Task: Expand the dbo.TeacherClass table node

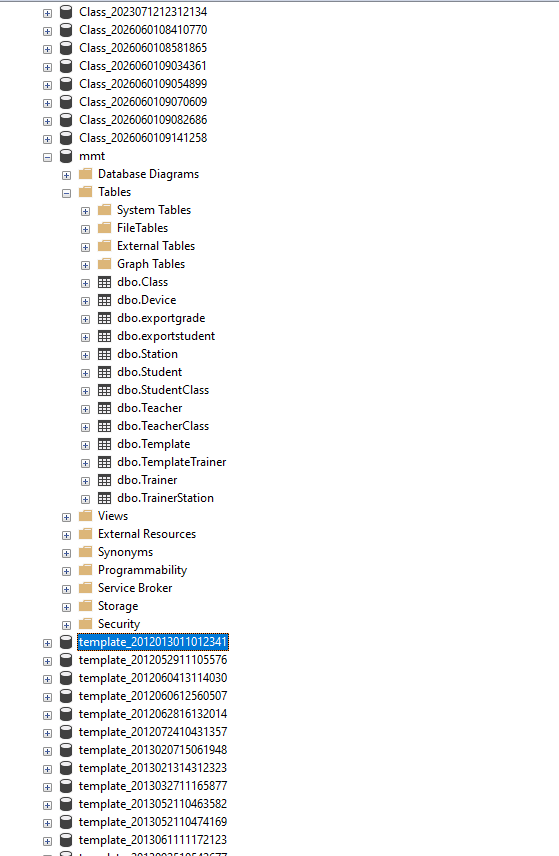Action: coord(86,427)
